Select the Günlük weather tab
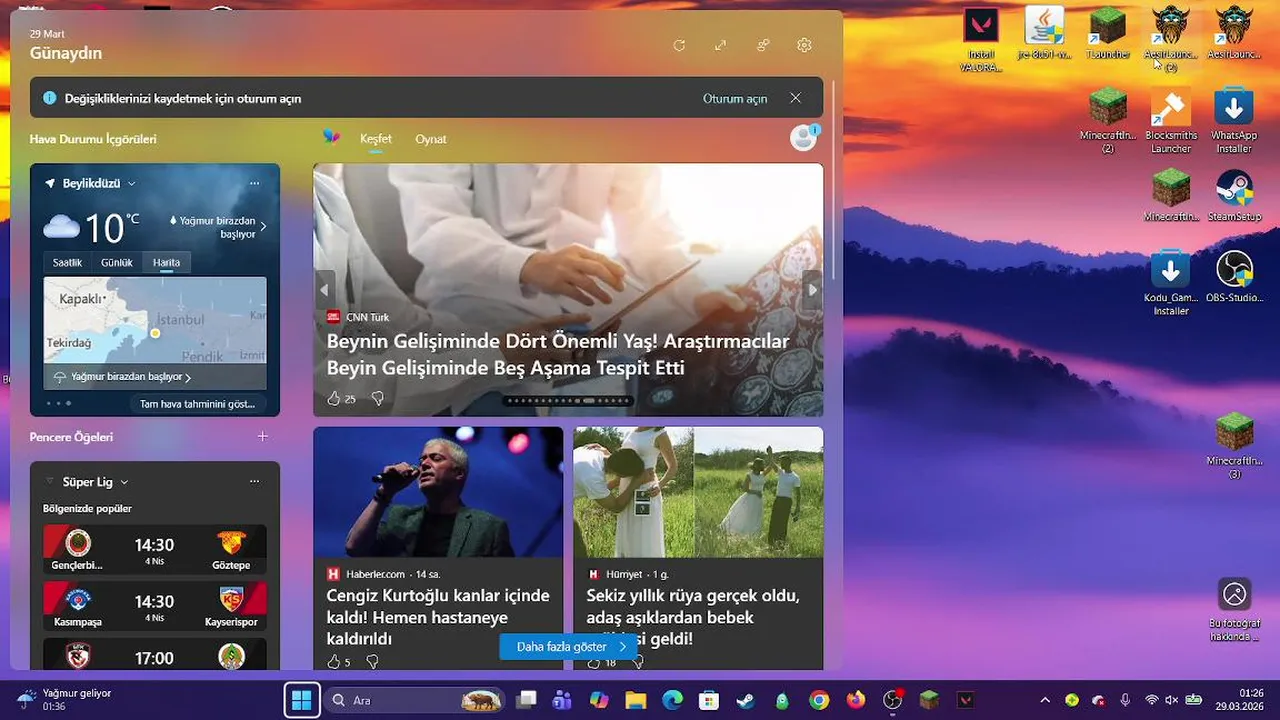 tap(117, 262)
